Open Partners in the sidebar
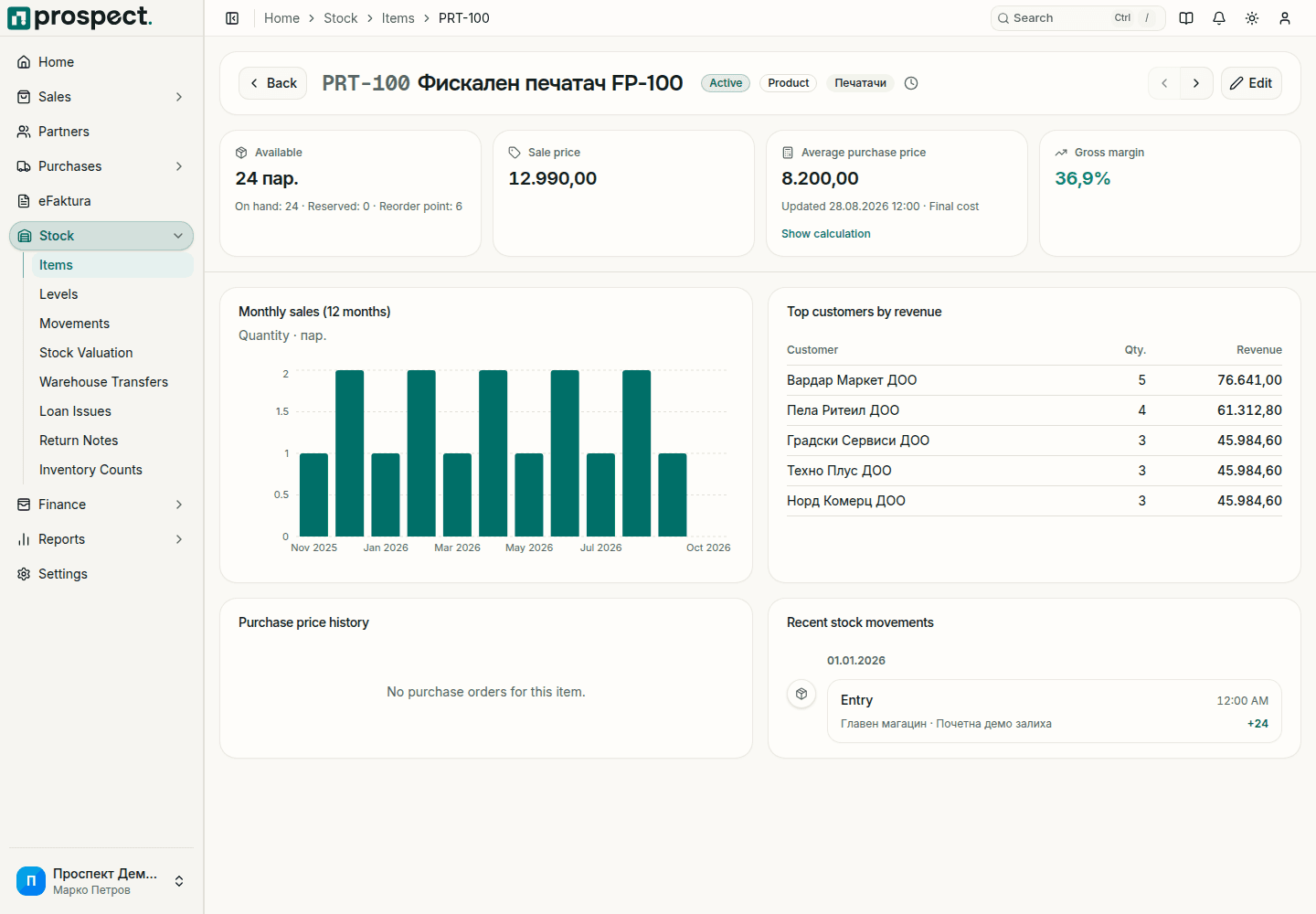 pyautogui.click(x=101, y=132)
